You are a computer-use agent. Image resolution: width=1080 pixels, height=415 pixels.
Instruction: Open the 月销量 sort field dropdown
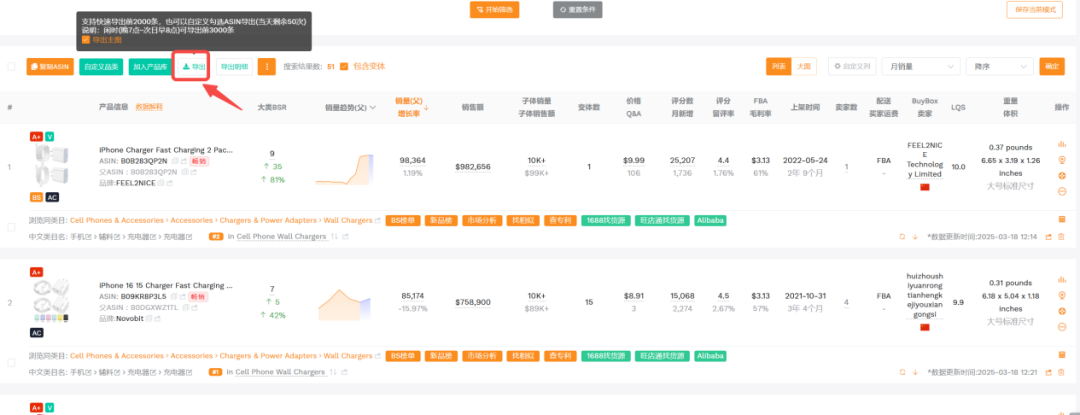tap(921, 67)
